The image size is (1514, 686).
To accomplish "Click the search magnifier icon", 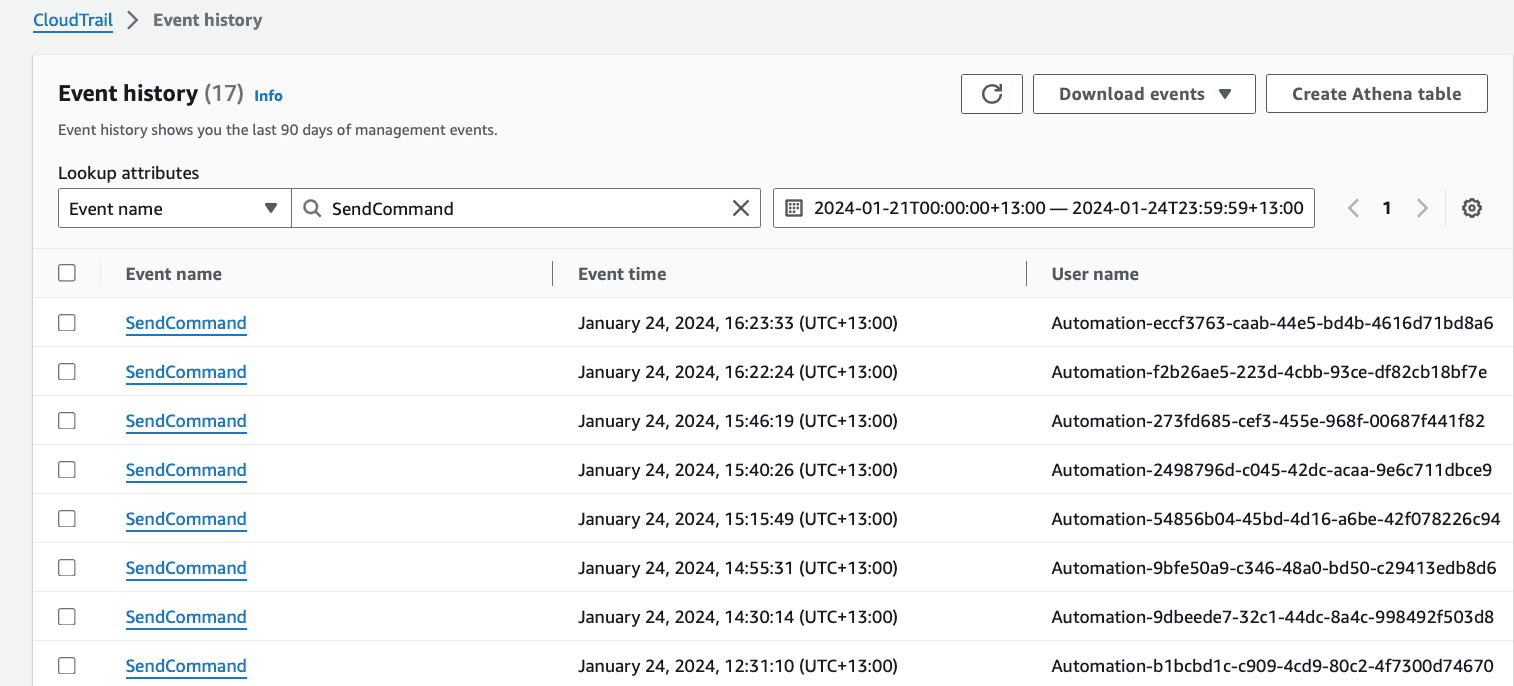I will tap(312, 208).
